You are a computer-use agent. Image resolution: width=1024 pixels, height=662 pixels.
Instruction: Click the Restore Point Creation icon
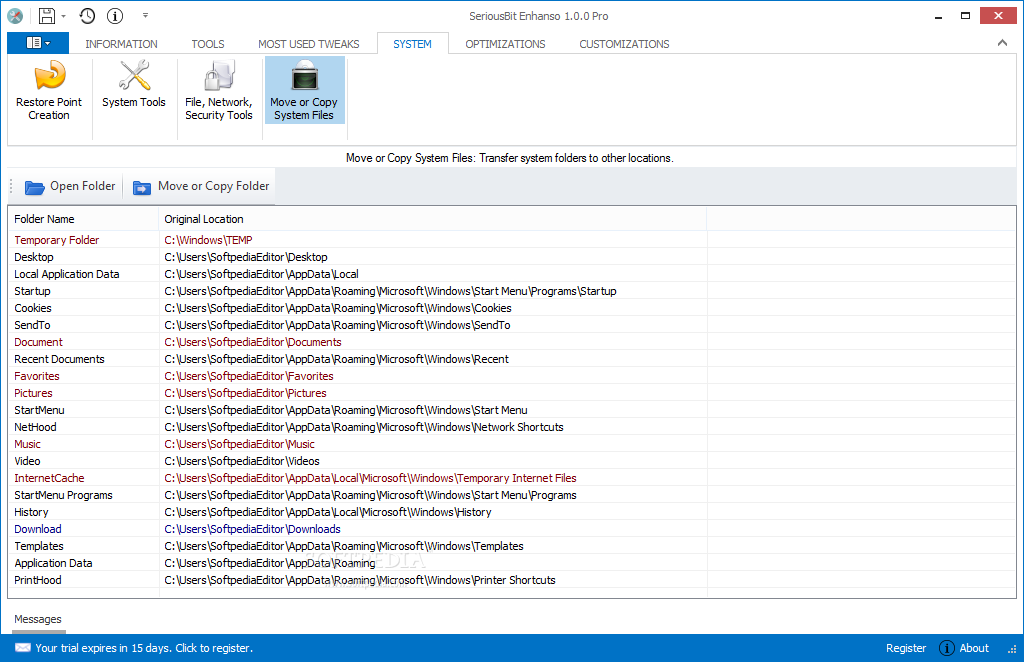click(x=49, y=76)
